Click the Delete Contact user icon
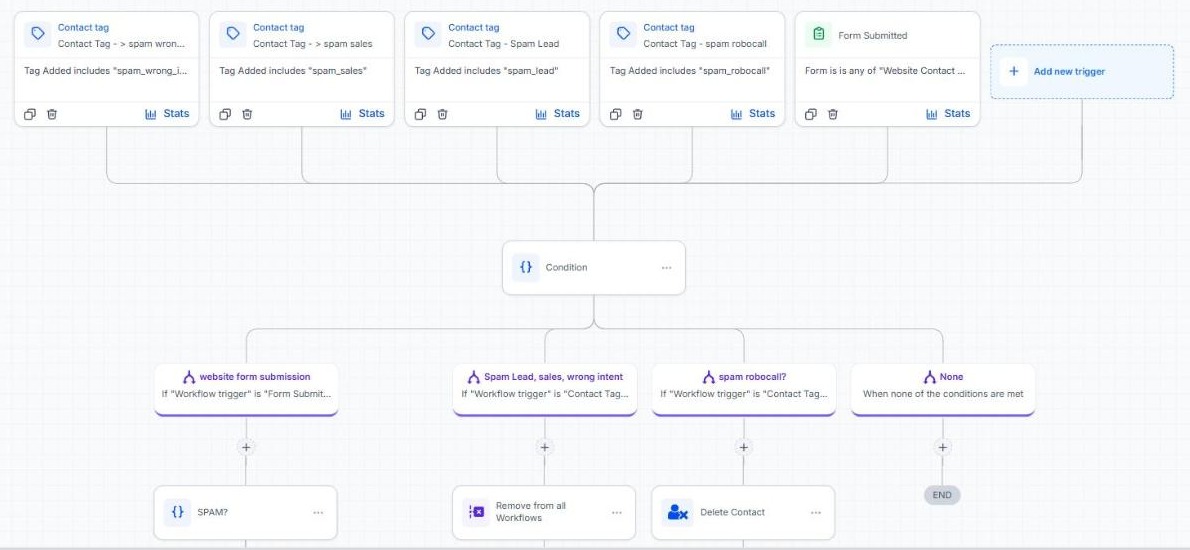Viewport: 1190px width, 550px height. coord(675,512)
